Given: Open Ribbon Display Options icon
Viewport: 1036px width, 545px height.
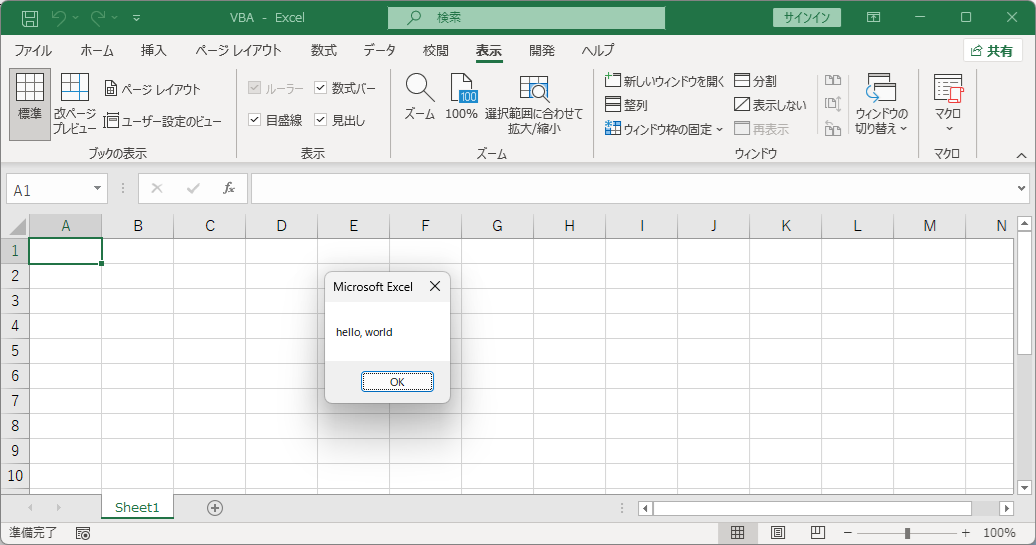Looking at the screenshot, I should pos(873,18).
